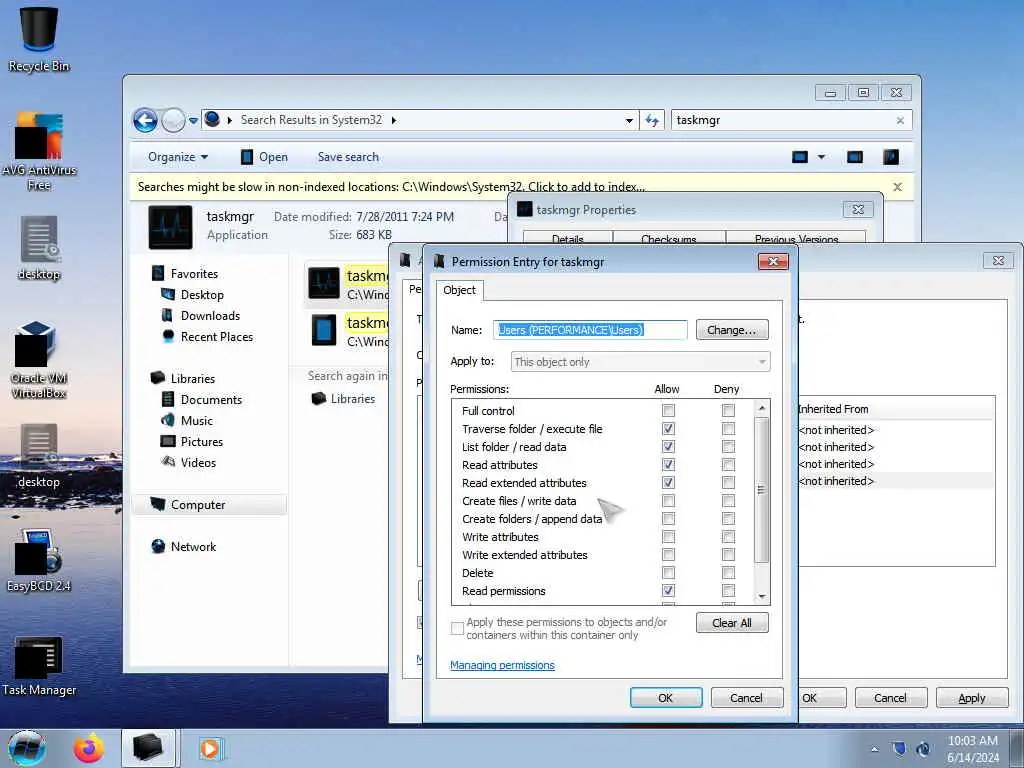Click Open in the Explorer toolbar
Image resolution: width=1024 pixels, height=768 pixels.
pyautogui.click(x=264, y=157)
